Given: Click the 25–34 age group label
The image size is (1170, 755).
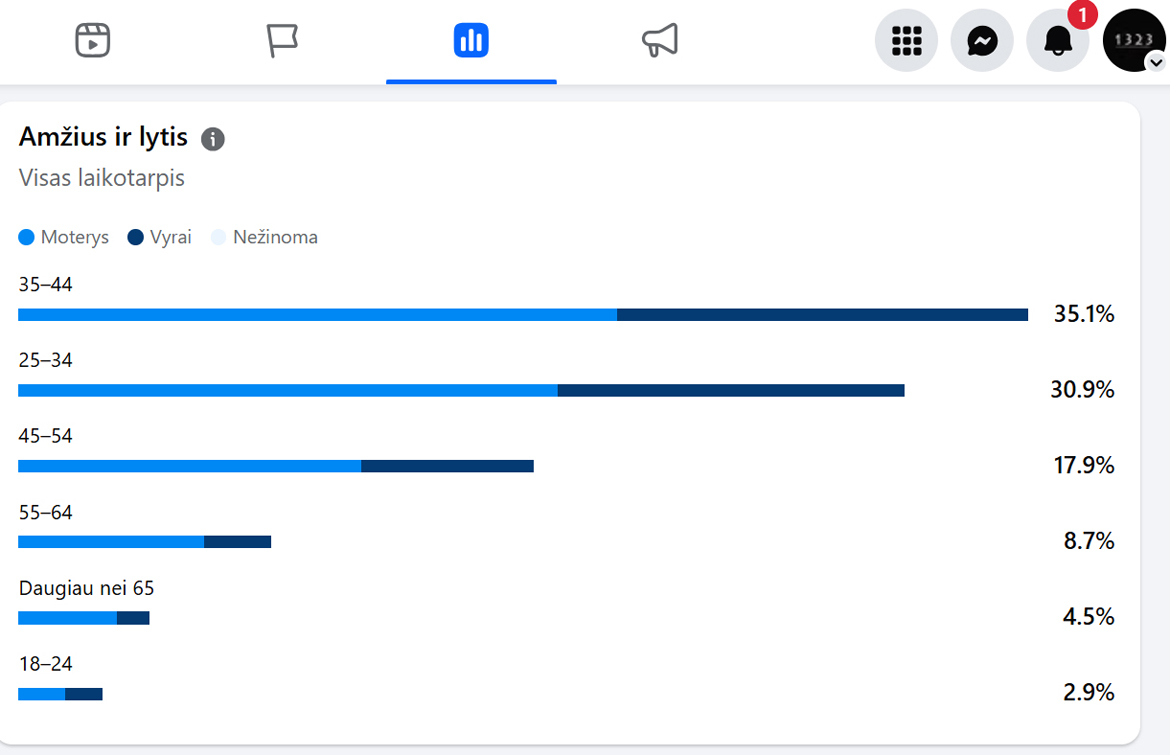Looking at the screenshot, I should coord(46,360).
